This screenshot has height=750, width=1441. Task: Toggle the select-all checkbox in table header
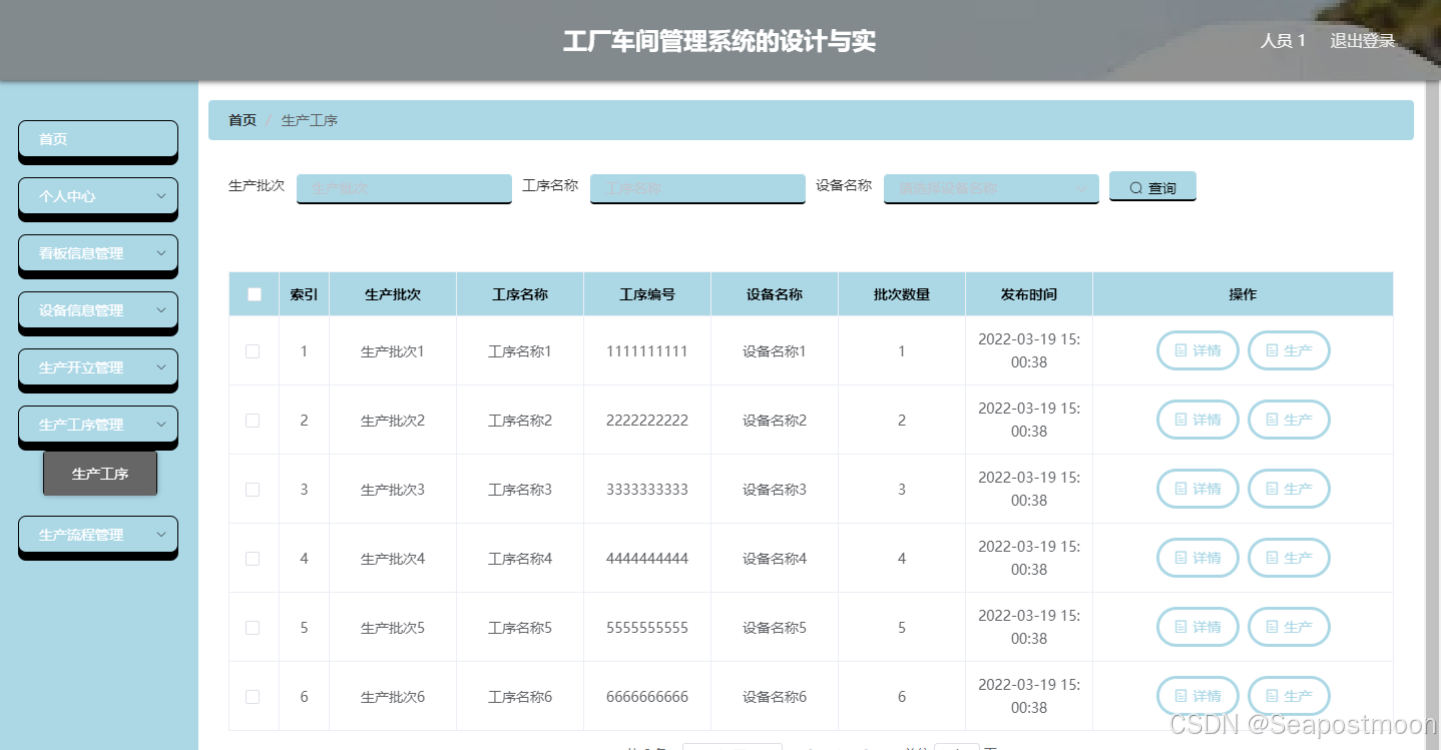(x=253, y=293)
